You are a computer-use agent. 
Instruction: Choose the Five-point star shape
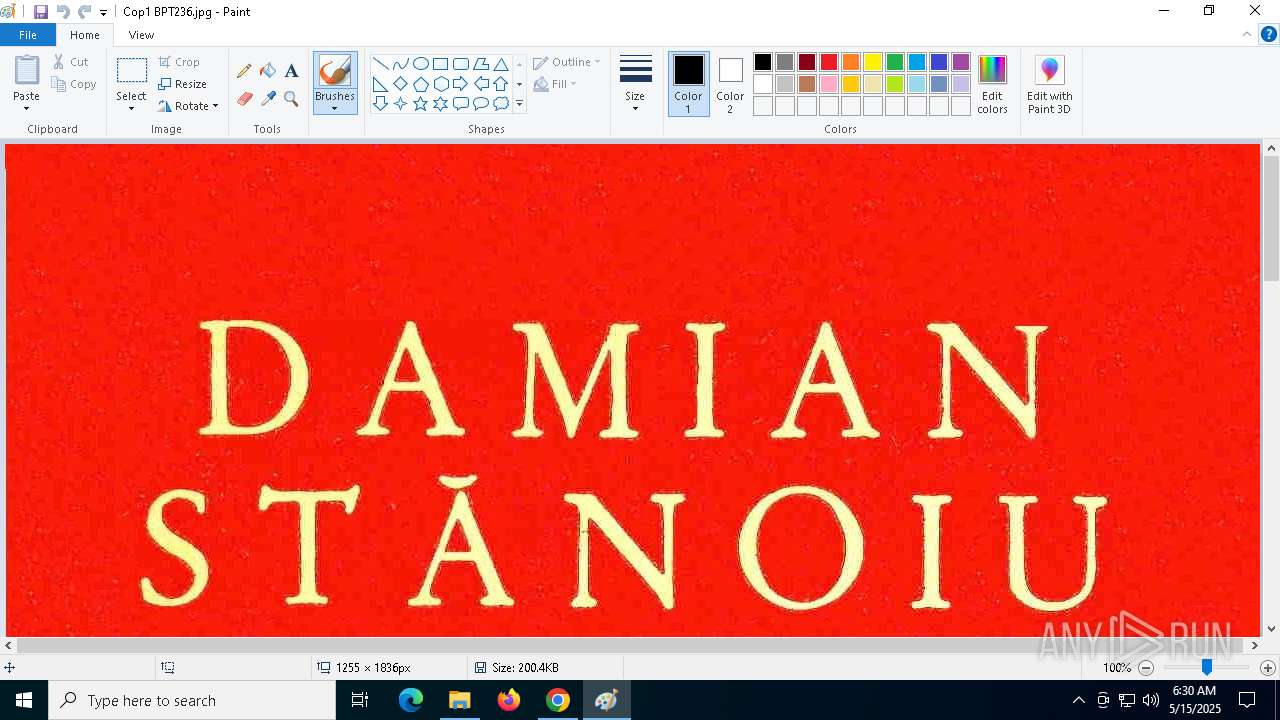(421, 104)
